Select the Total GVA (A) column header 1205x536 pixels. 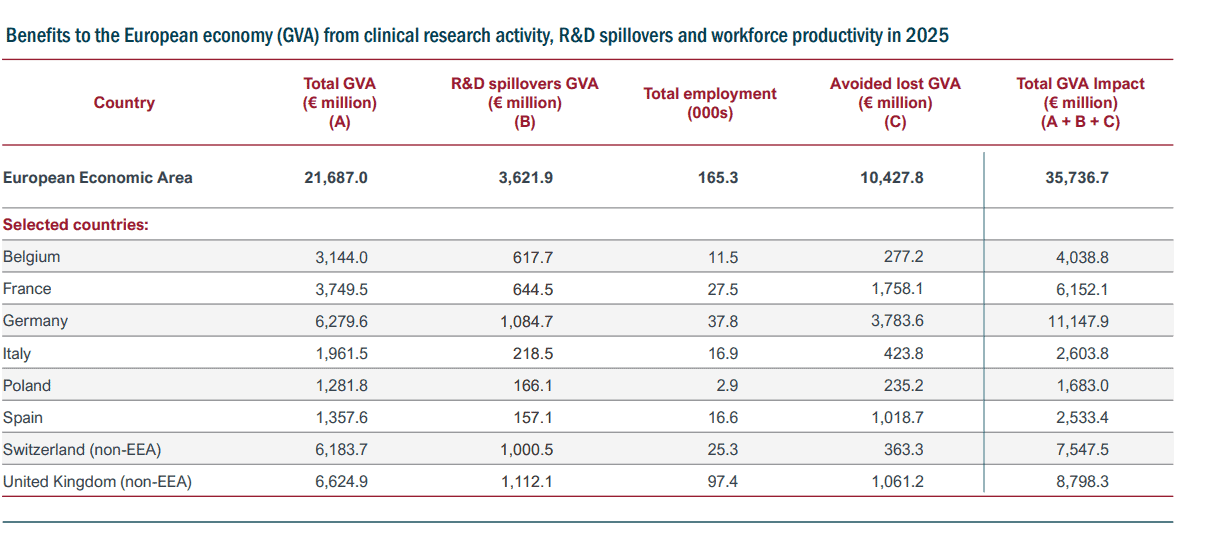click(339, 102)
